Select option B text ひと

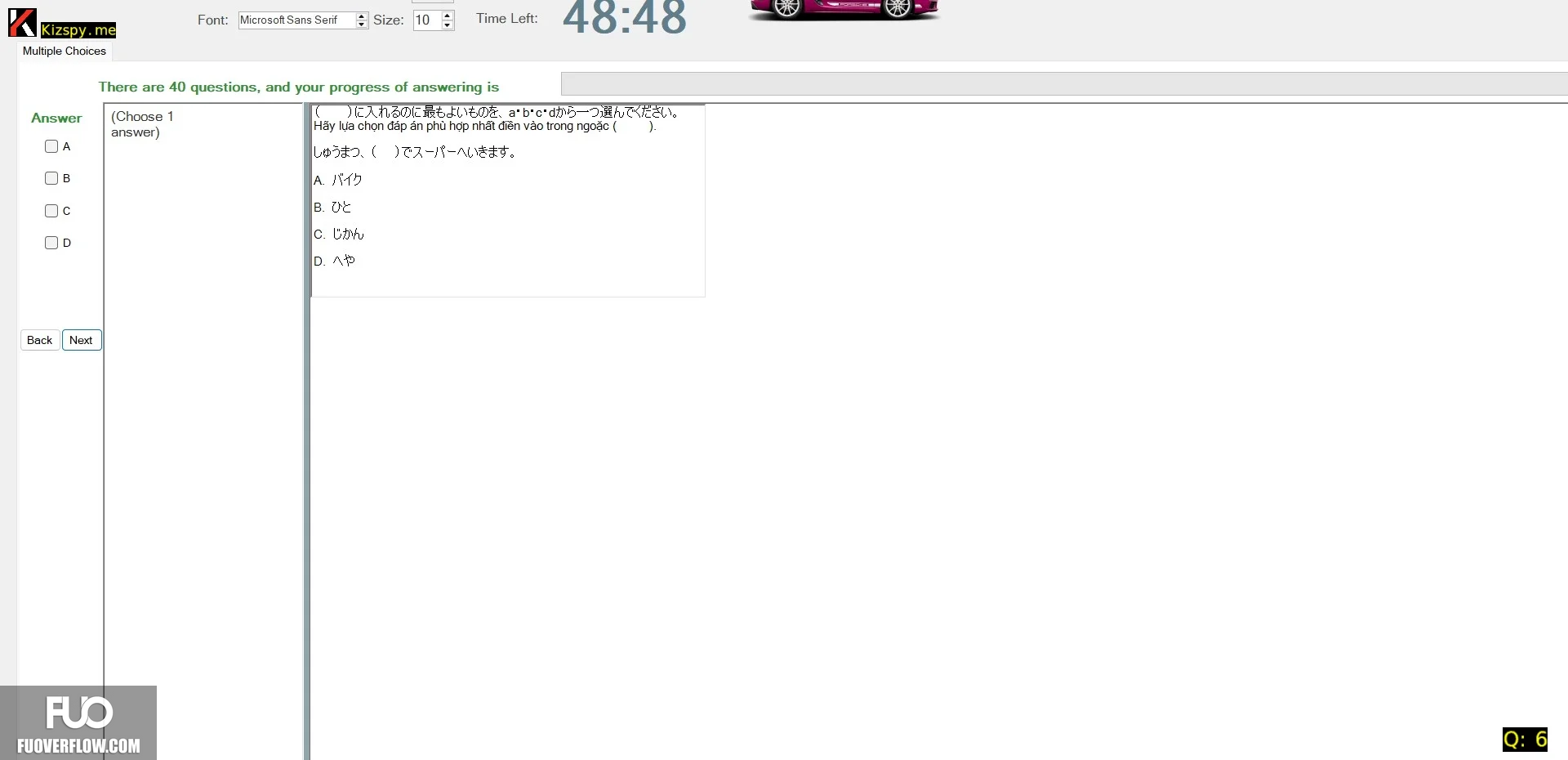(341, 207)
